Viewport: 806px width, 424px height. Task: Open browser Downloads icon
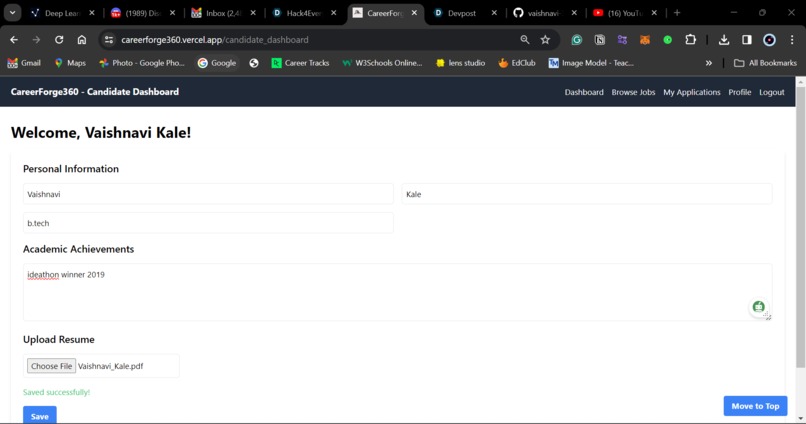724,40
